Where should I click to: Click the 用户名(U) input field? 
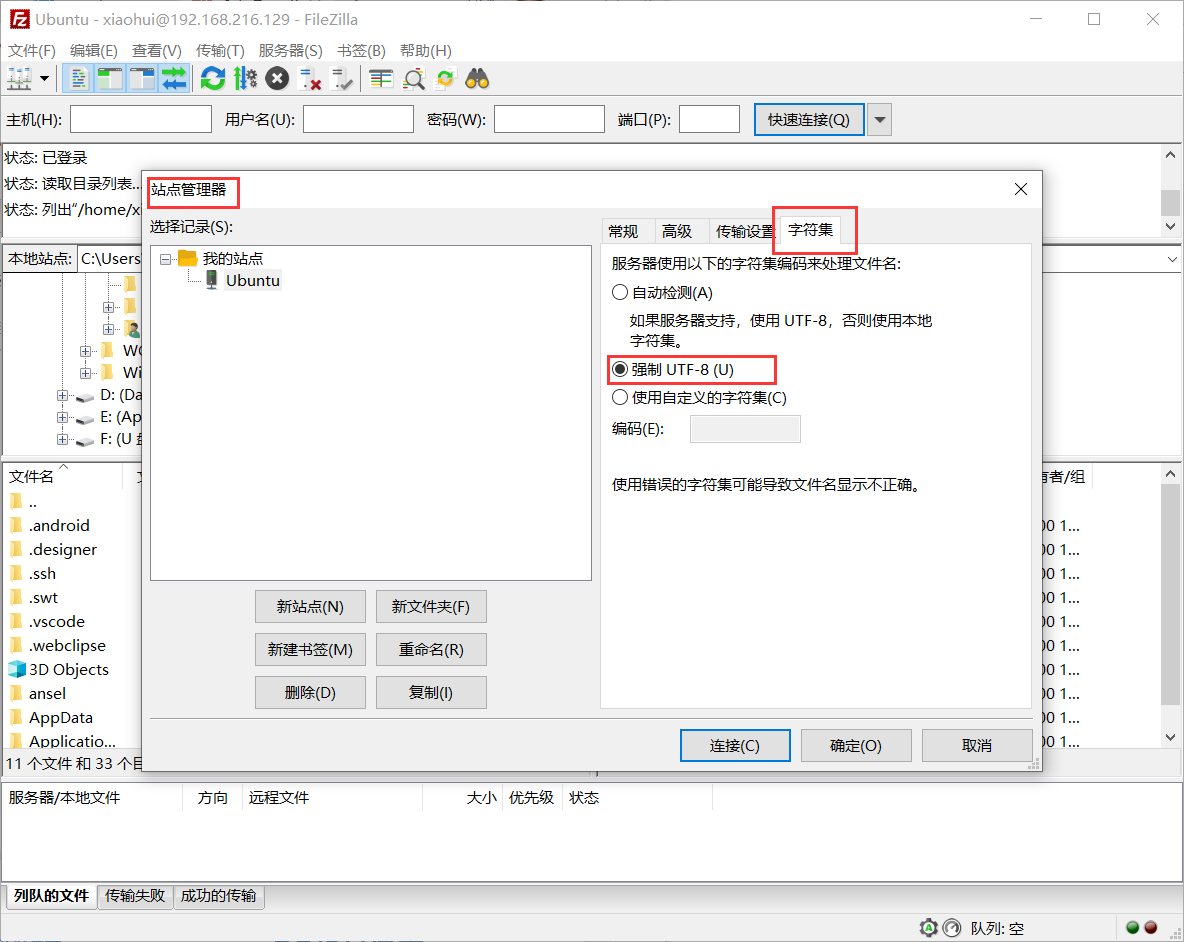point(359,119)
